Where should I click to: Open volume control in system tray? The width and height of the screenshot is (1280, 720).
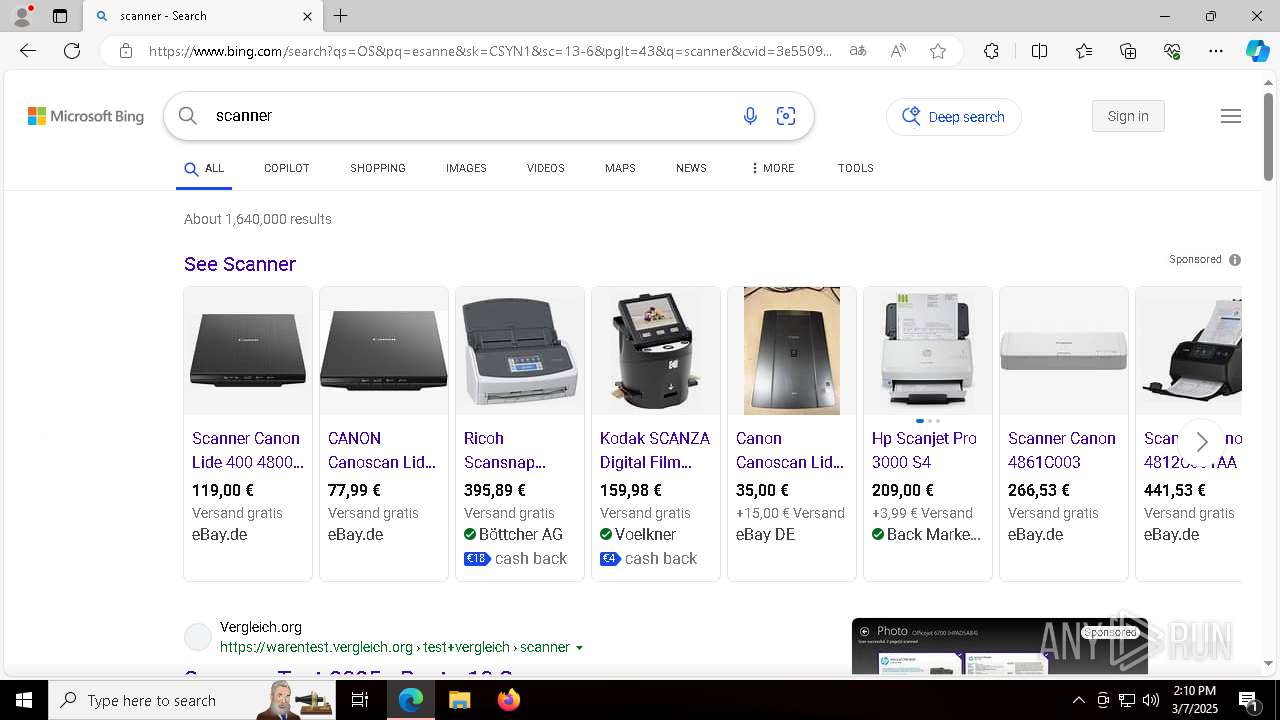[1151, 700]
